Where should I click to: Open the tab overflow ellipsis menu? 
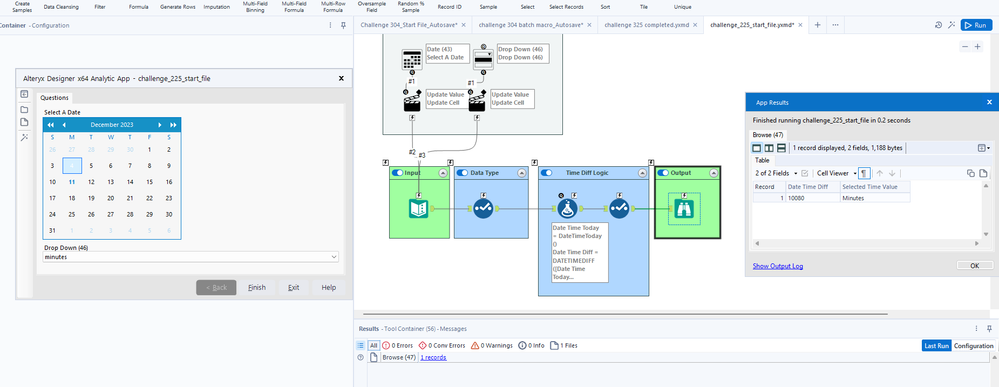pyautogui.click(x=835, y=25)
